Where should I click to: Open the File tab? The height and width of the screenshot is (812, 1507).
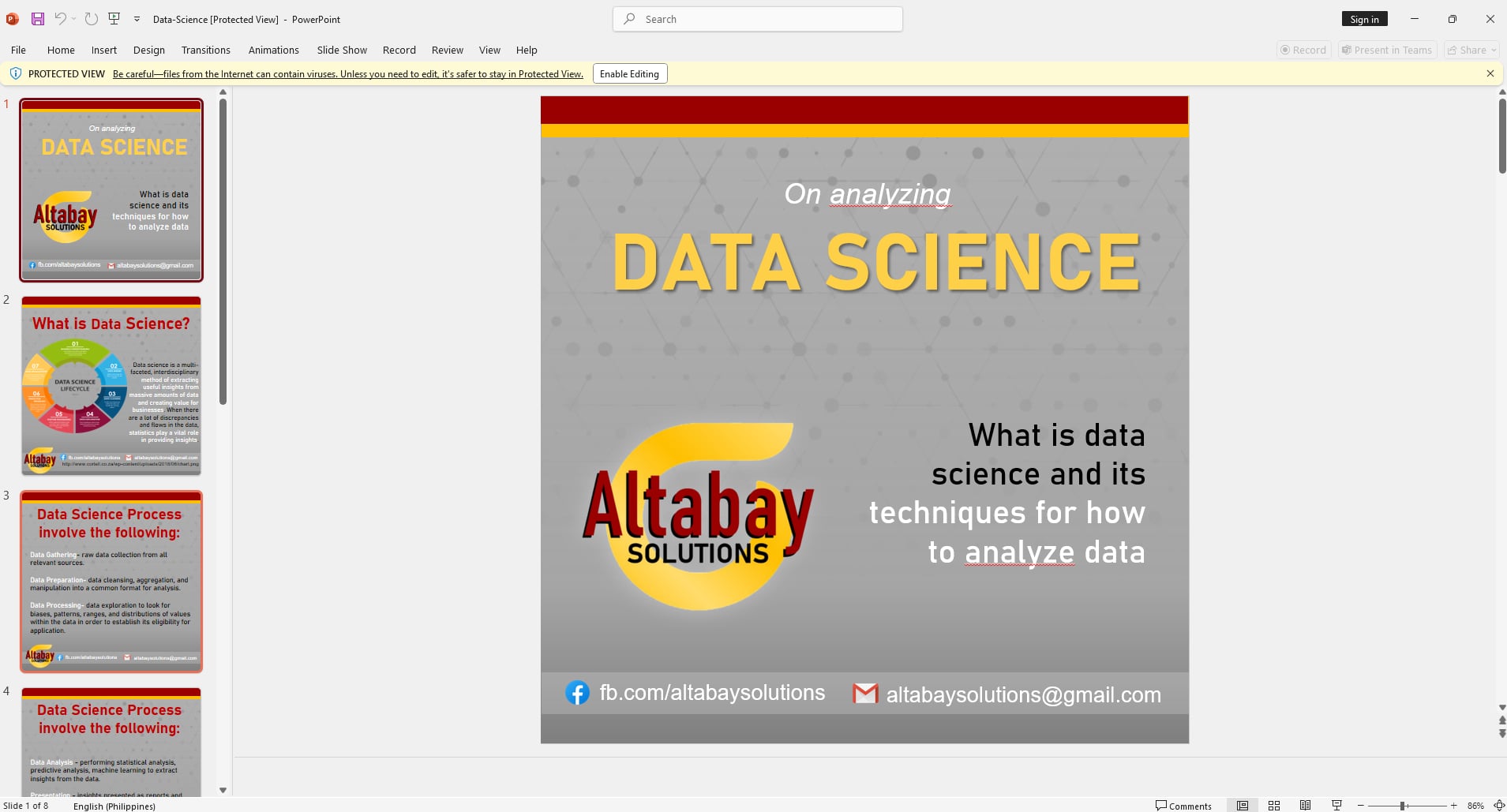(18, 50)
